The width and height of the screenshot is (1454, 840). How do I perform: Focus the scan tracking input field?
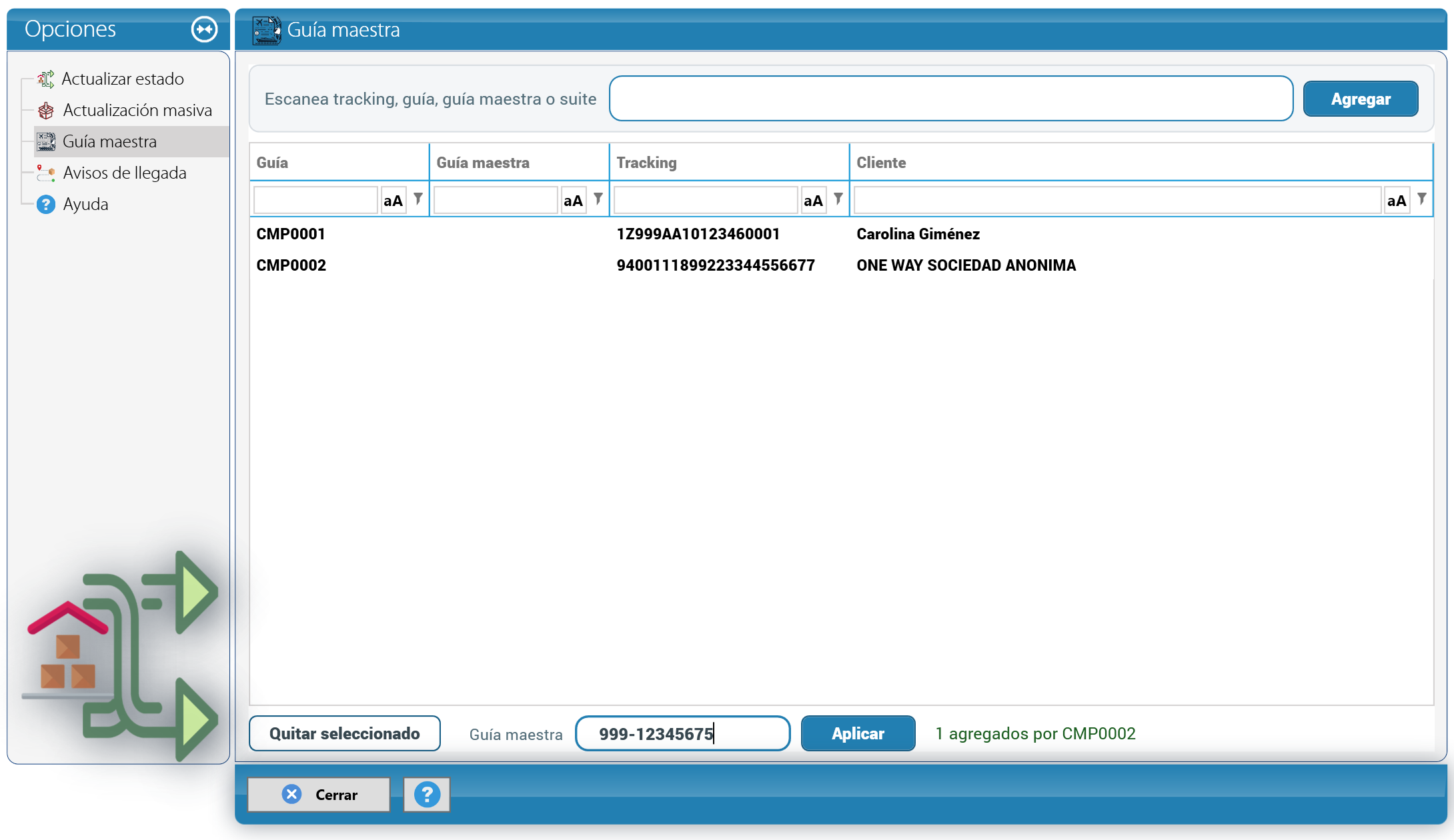click(951, 99)
